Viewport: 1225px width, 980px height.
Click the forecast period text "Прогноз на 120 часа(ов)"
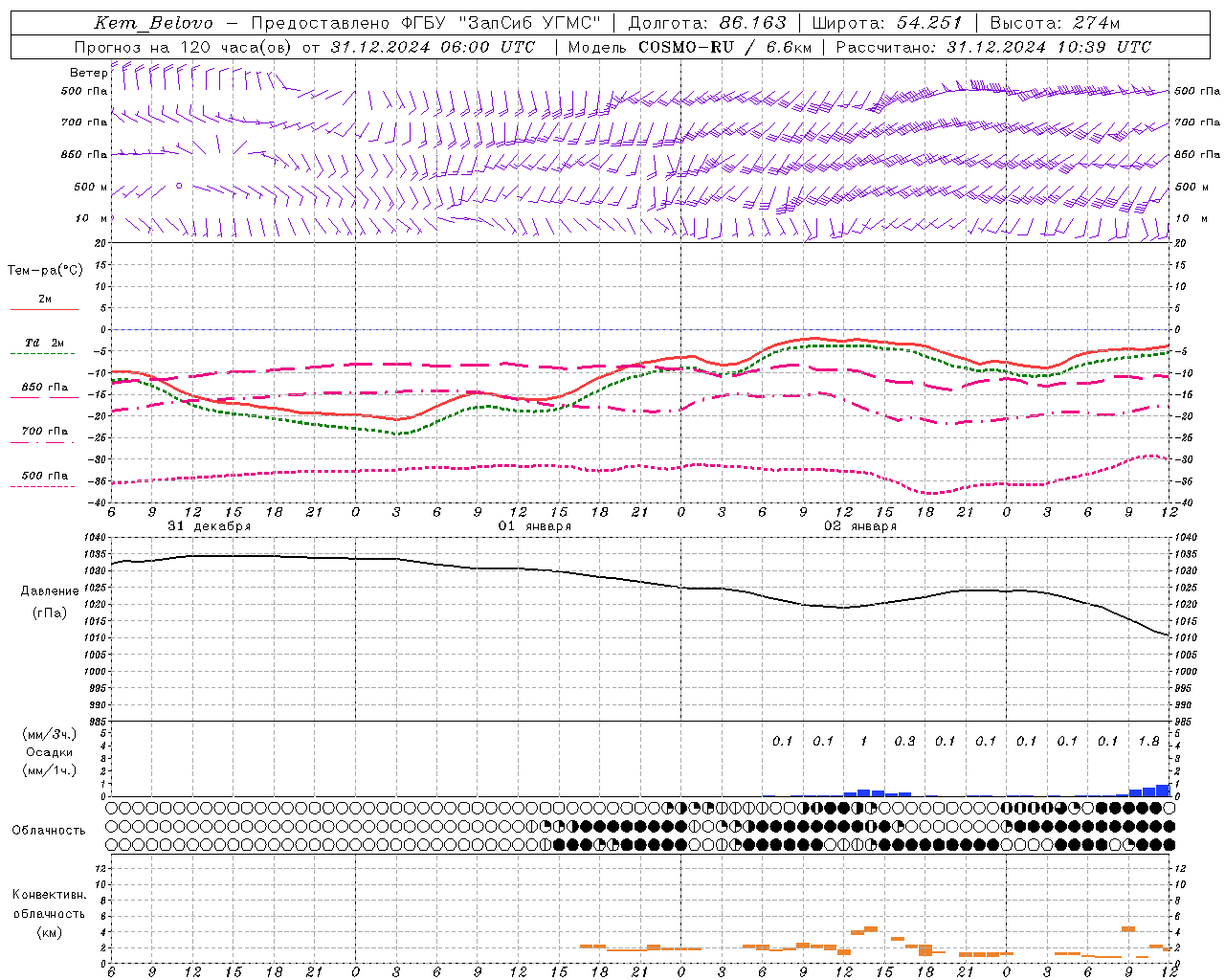[x=184, y=47]
